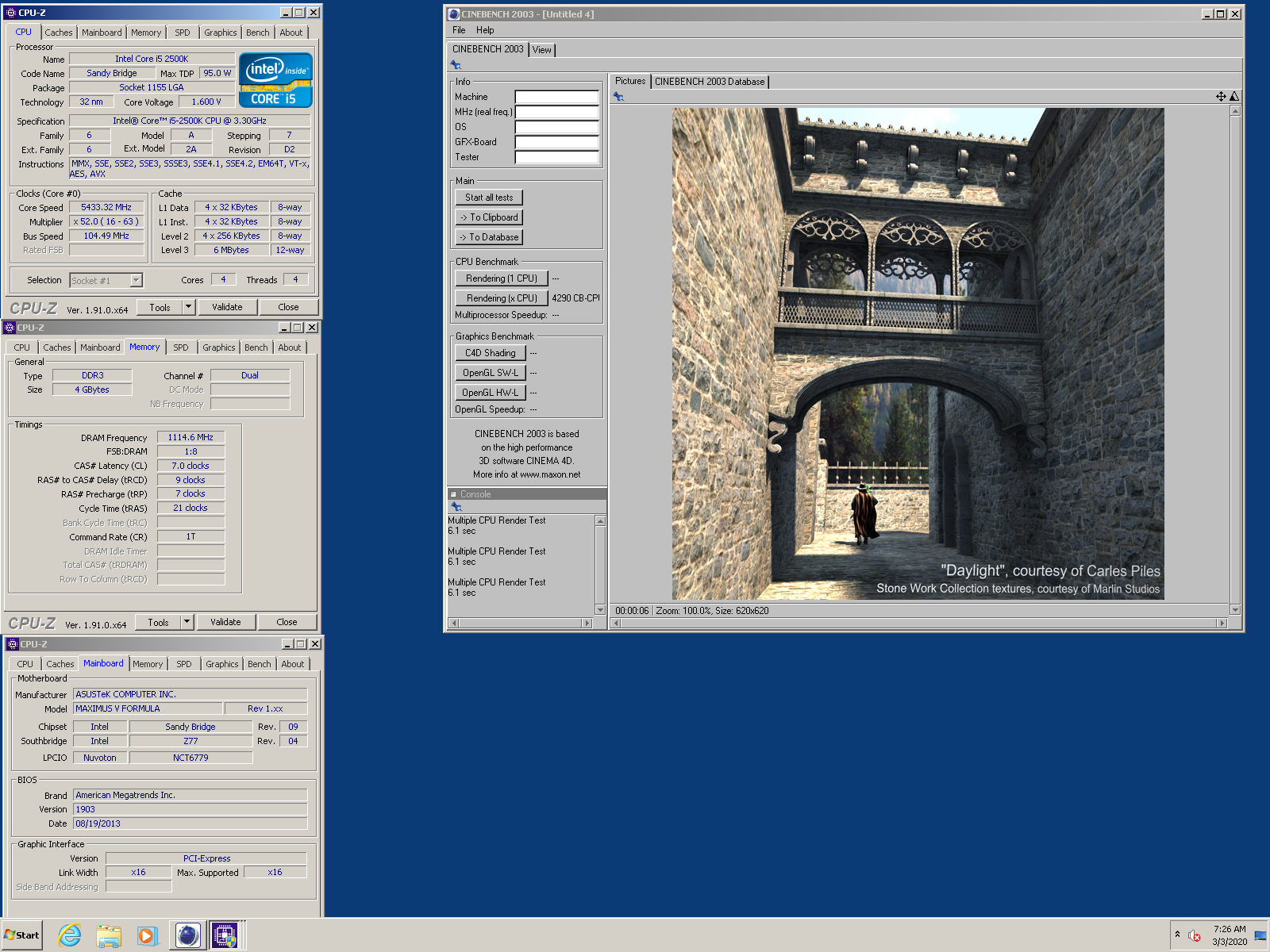Open Caches tab in processor CPU-Z window
Viewport: 1270px width, 952px height.
[x=58, y=33]
